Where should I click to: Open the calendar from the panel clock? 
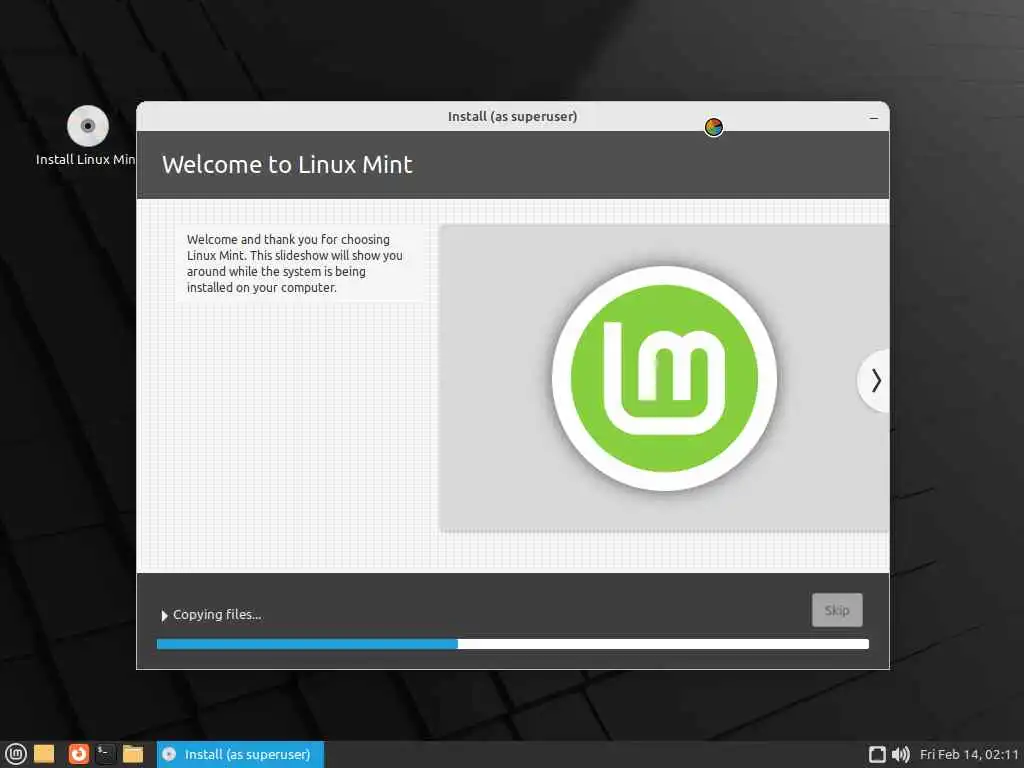968,754
